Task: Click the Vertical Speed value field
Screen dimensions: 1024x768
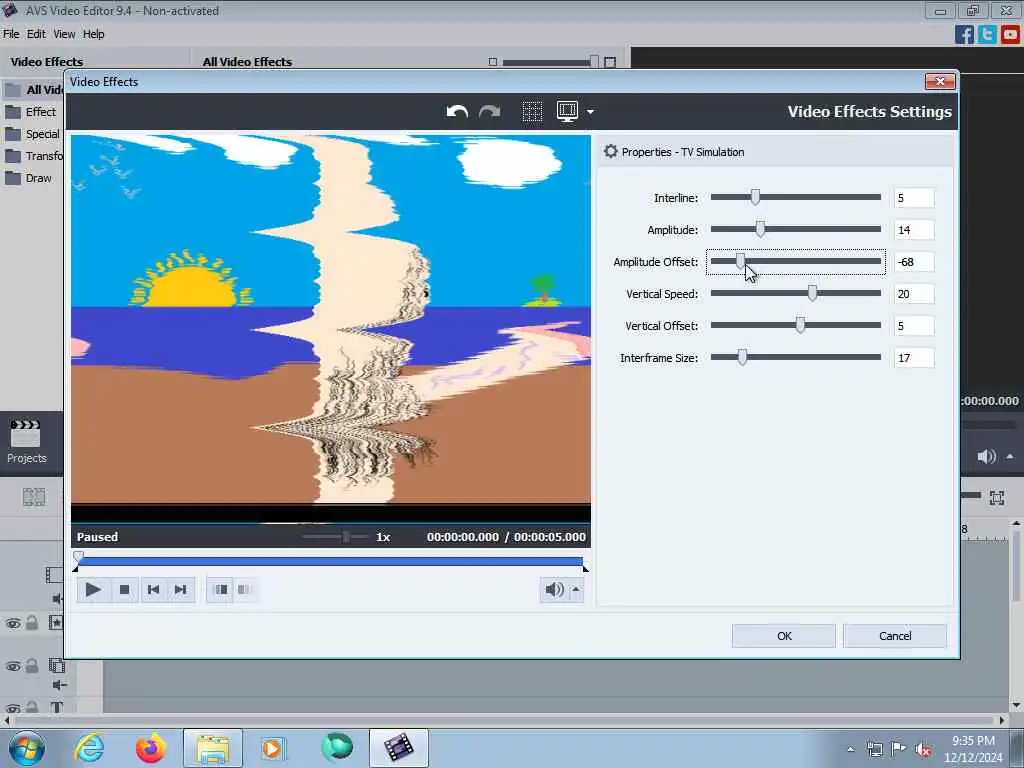Action: (x=914, y=294)
